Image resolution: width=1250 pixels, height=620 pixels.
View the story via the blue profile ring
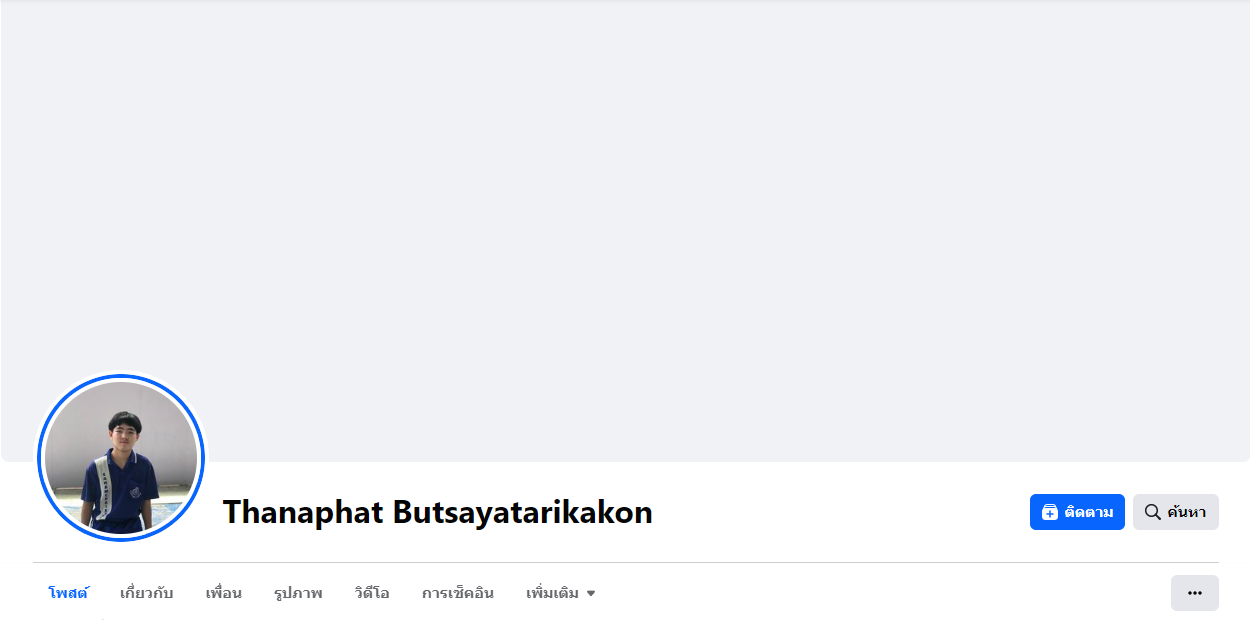[x=121, y=379]
